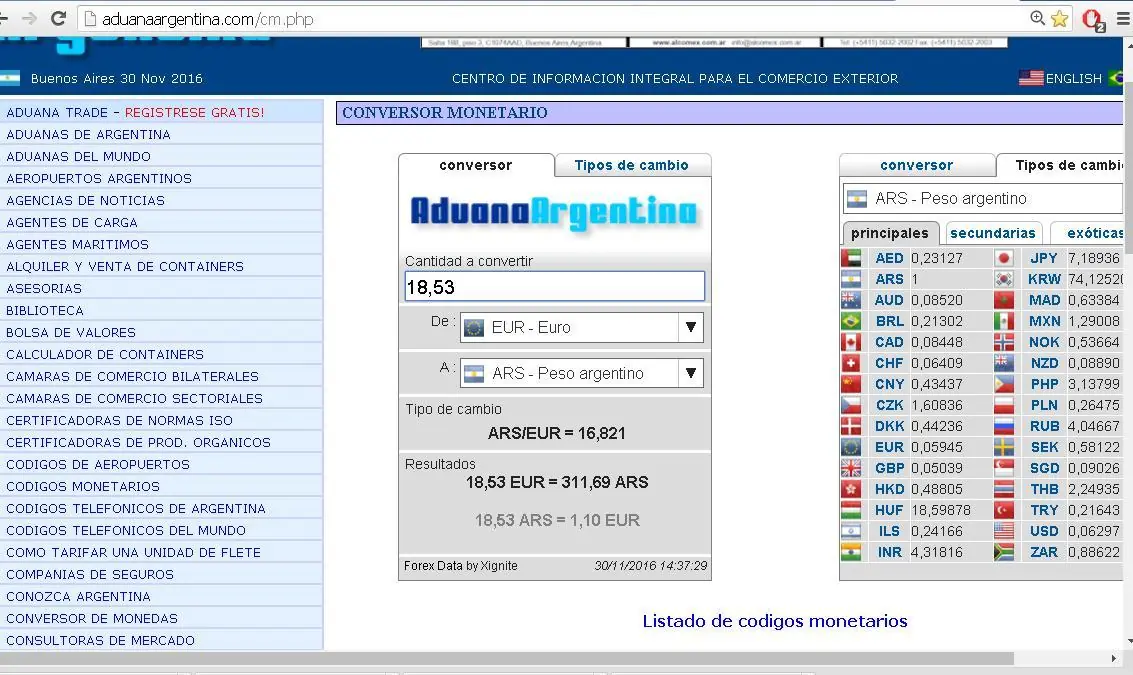Open 'Listado de codigos monetarios' link
The height and width of the screenshot is (675, 1133).
pyautogui.click(x=775, y=622)
